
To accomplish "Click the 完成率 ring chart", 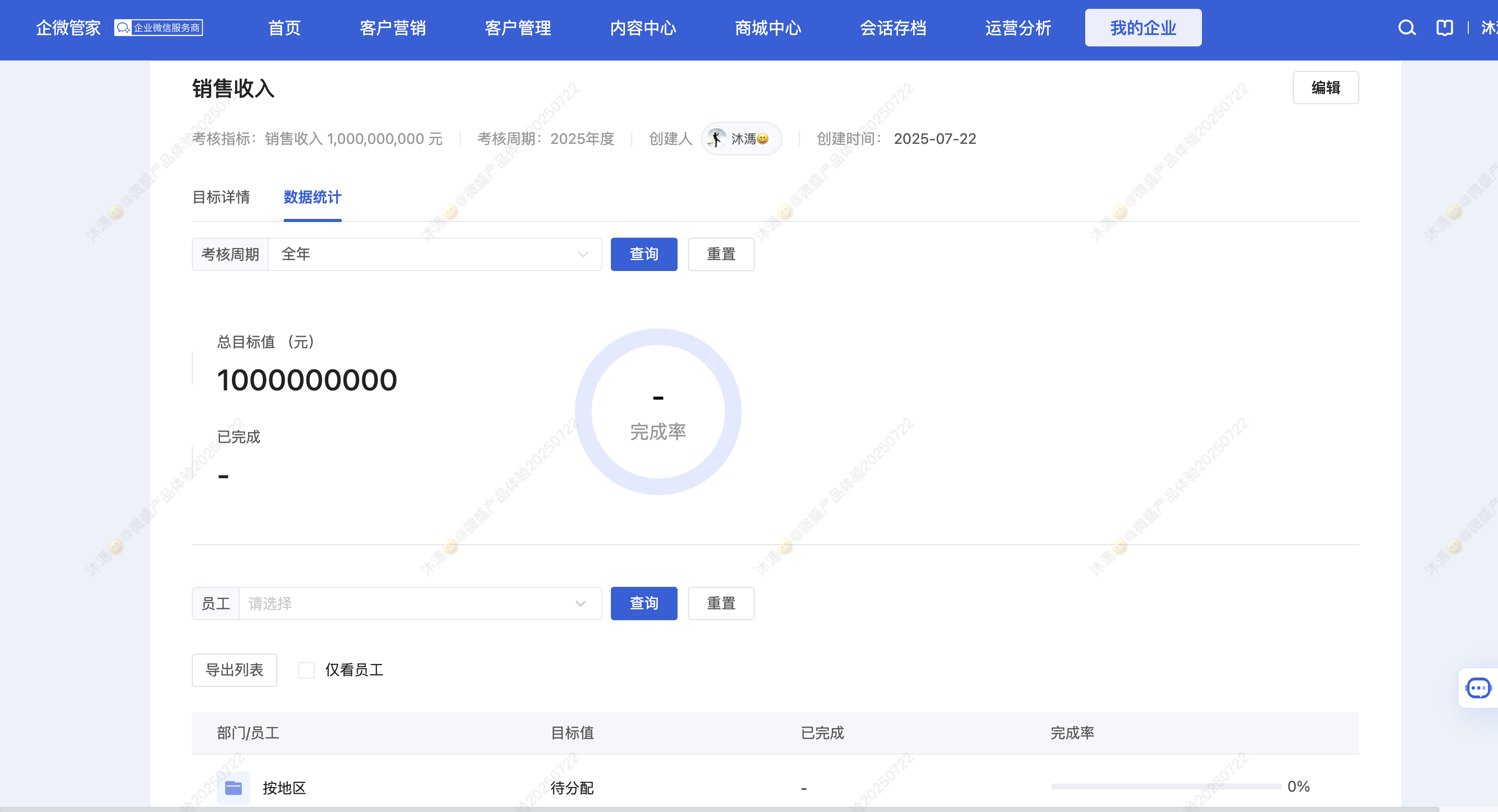I will point(658,412).
